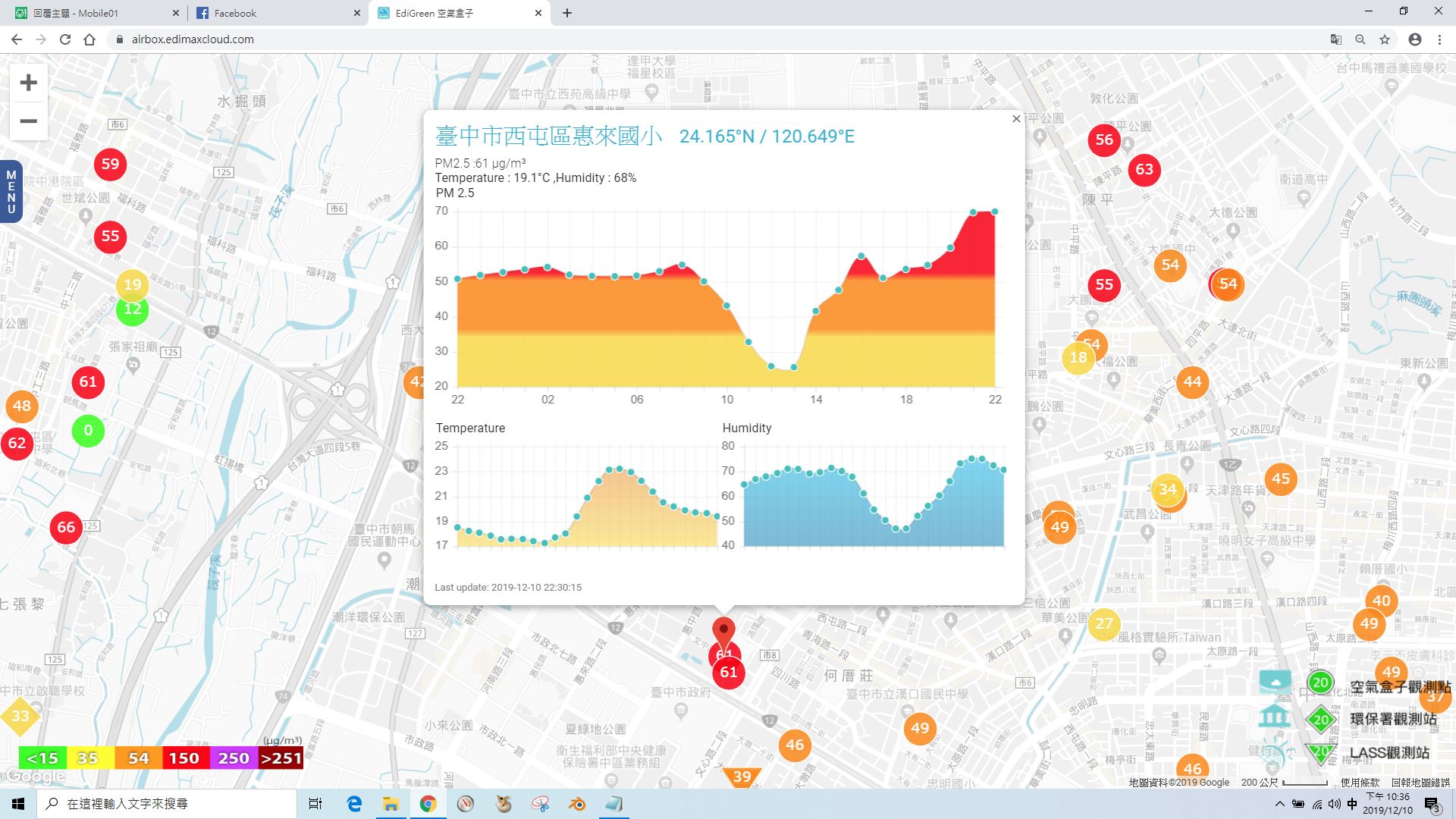Select the yellow 18 sensor marker

point(1078,358)
